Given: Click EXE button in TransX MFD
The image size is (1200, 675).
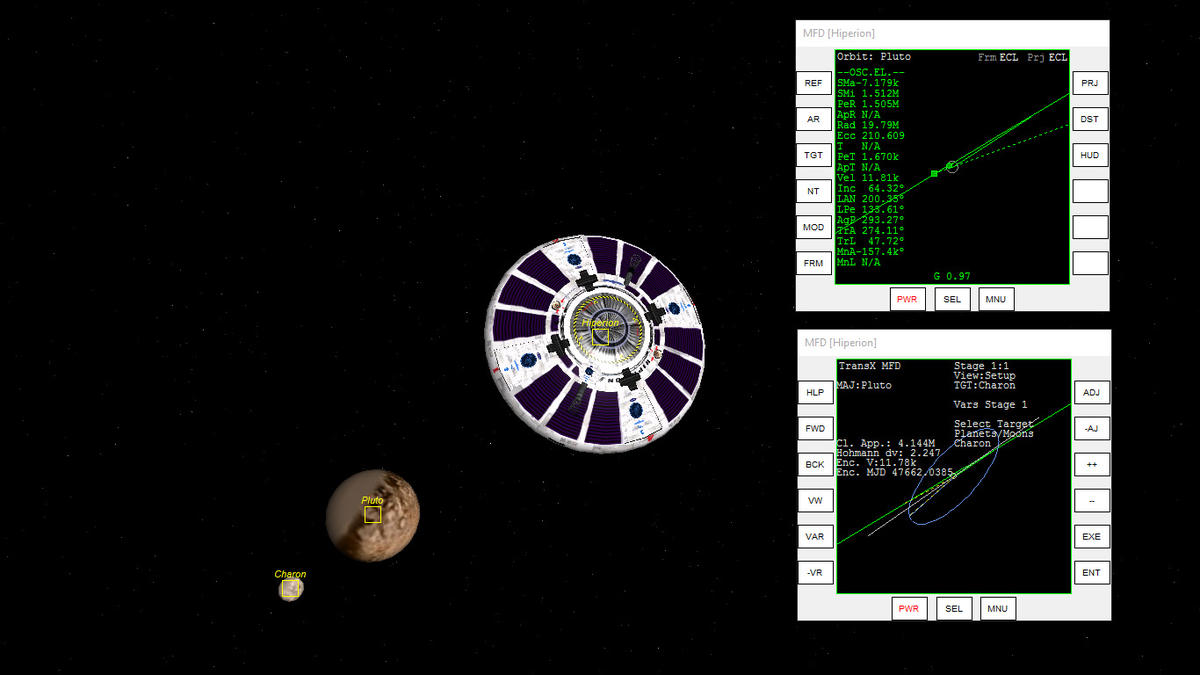Looking at the screenshot, I should click(x=1091, y=537).
